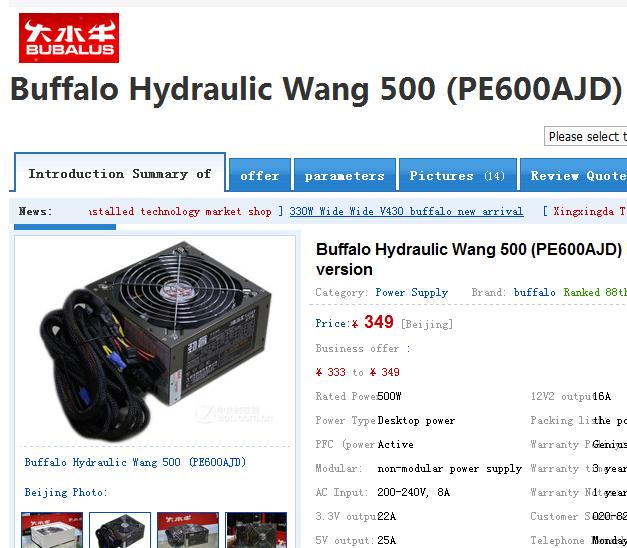Image resolution: width=627 pixels, height=548 pixels.
Task: Open the parameters tab
Action: 345,175
